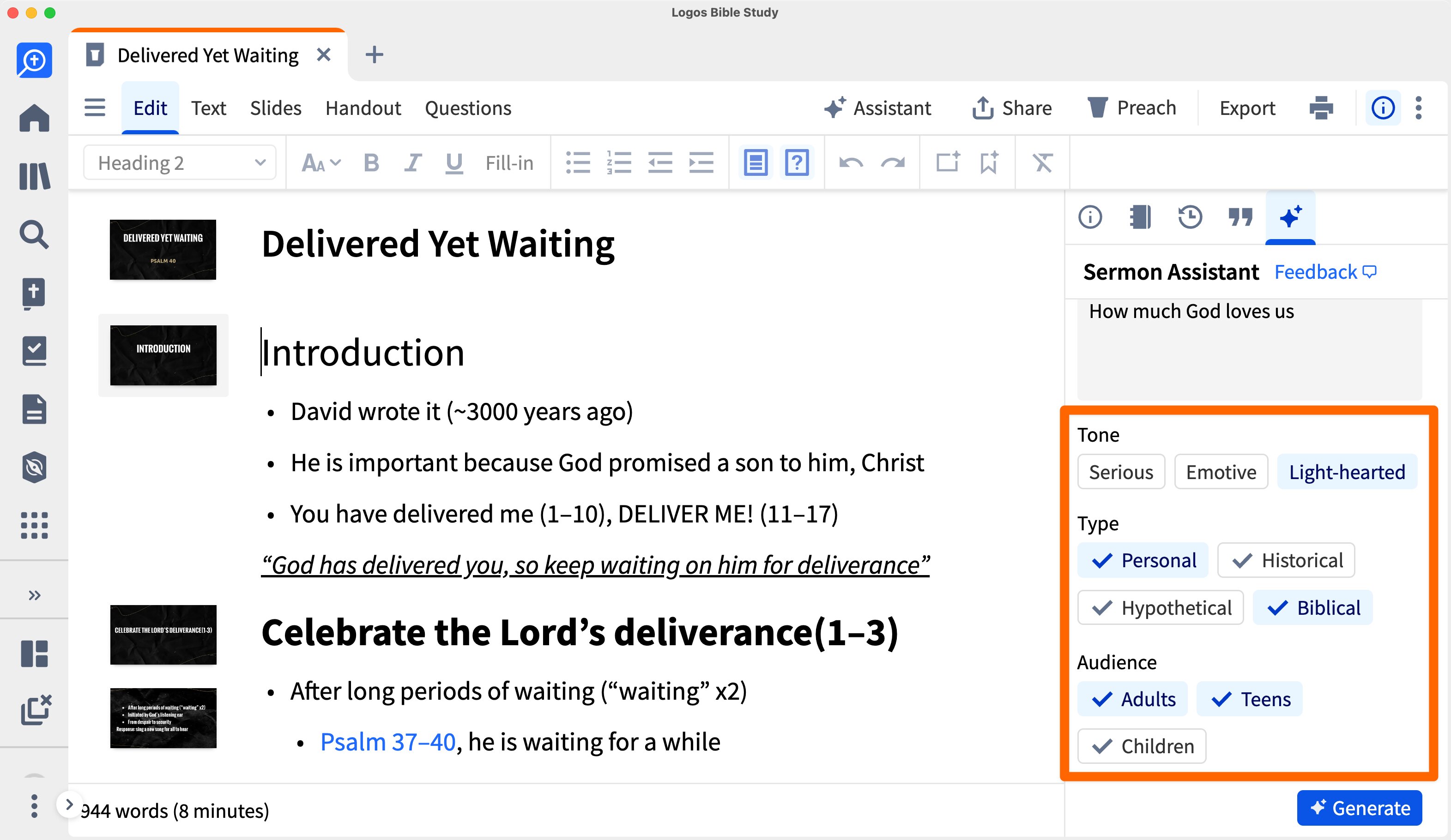Toggle the question-mark prompt icon in toolbar
1451x840 pixels.
pyautogui.click(x=797, y=163)
